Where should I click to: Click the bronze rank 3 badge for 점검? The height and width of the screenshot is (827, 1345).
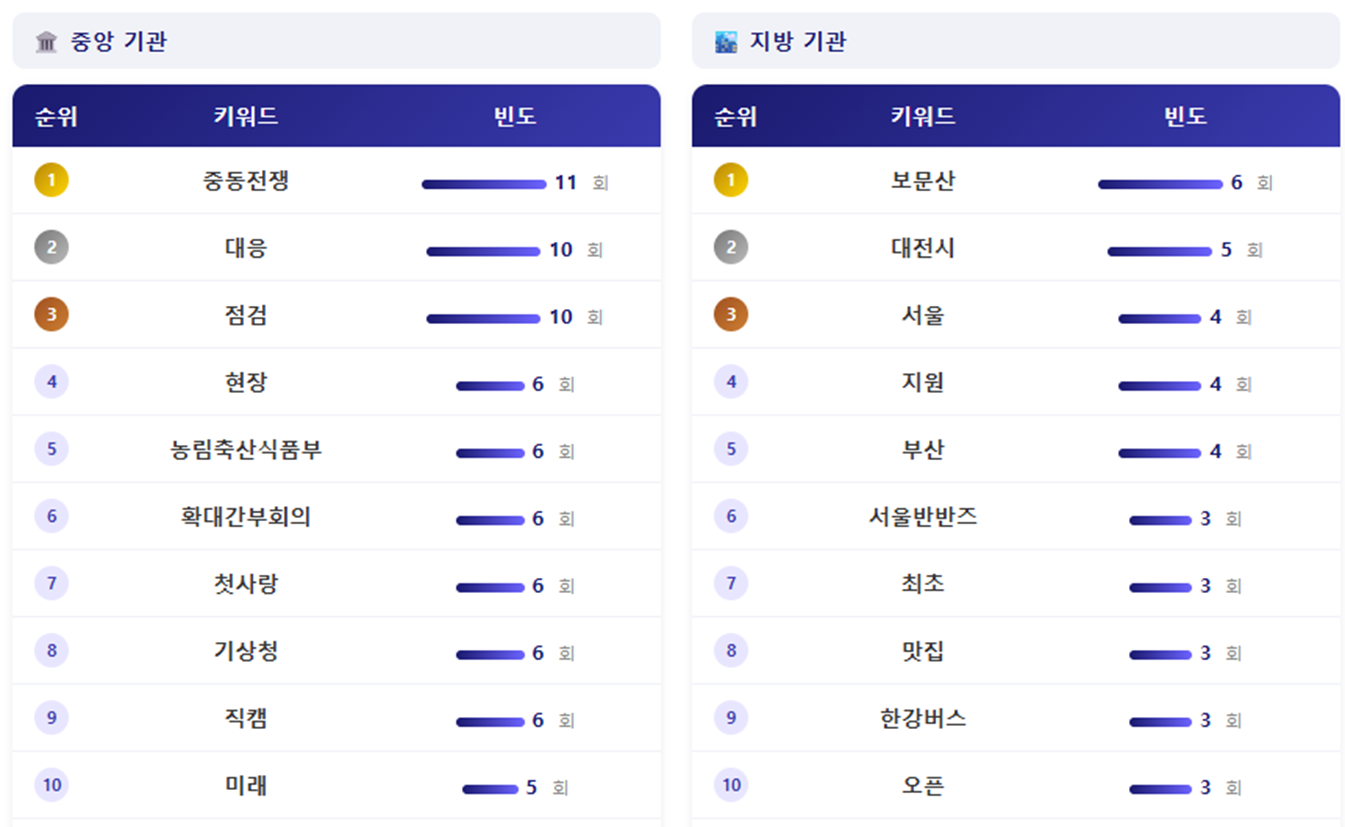coord(51,315)
